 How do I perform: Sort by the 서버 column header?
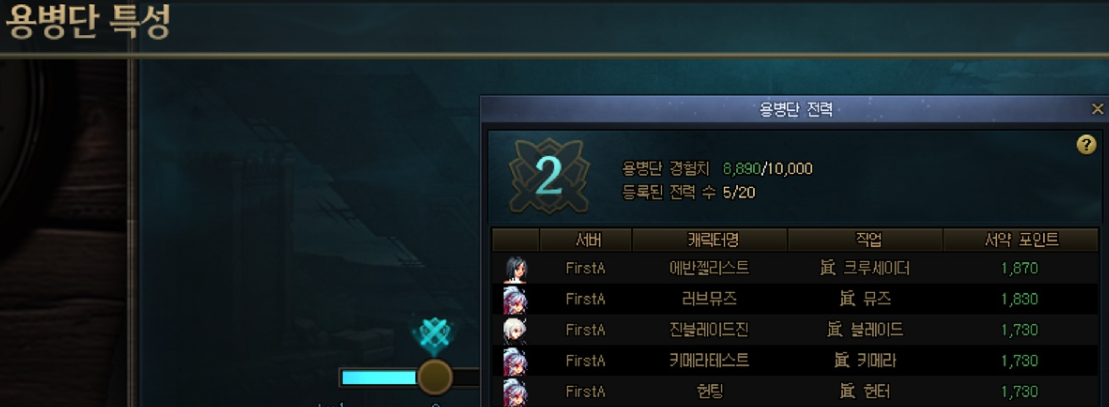[x=586, y=240]
